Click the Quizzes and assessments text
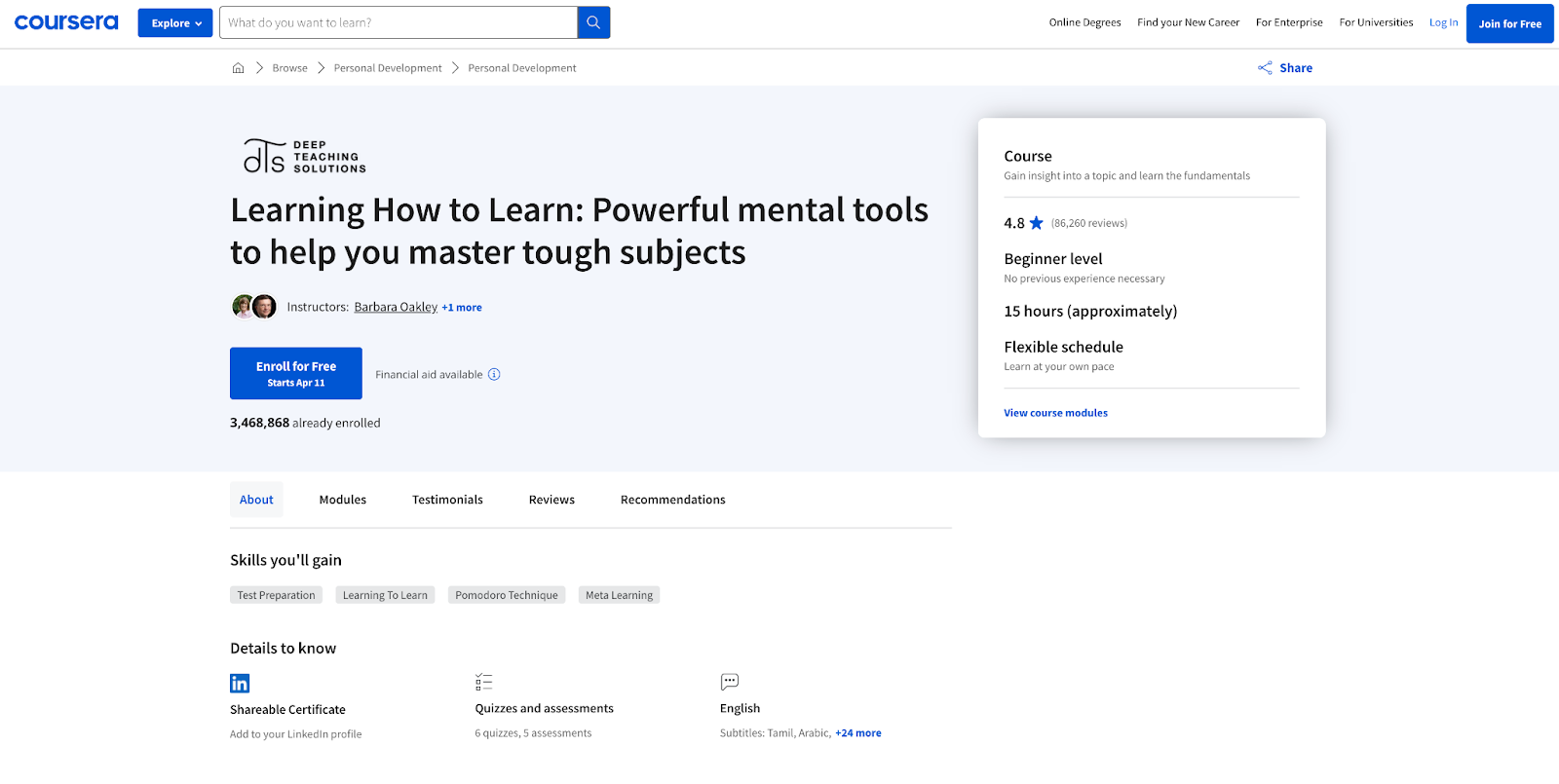Screen dimensions: 1559x784 (545, 709)
